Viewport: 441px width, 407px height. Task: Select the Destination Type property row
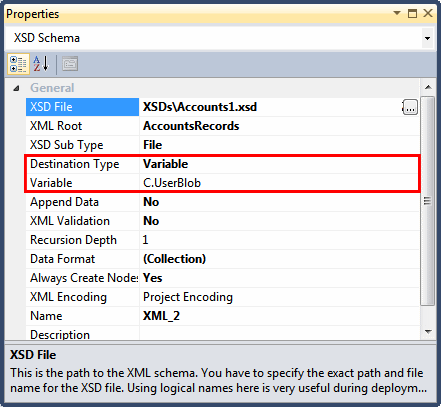222,164
